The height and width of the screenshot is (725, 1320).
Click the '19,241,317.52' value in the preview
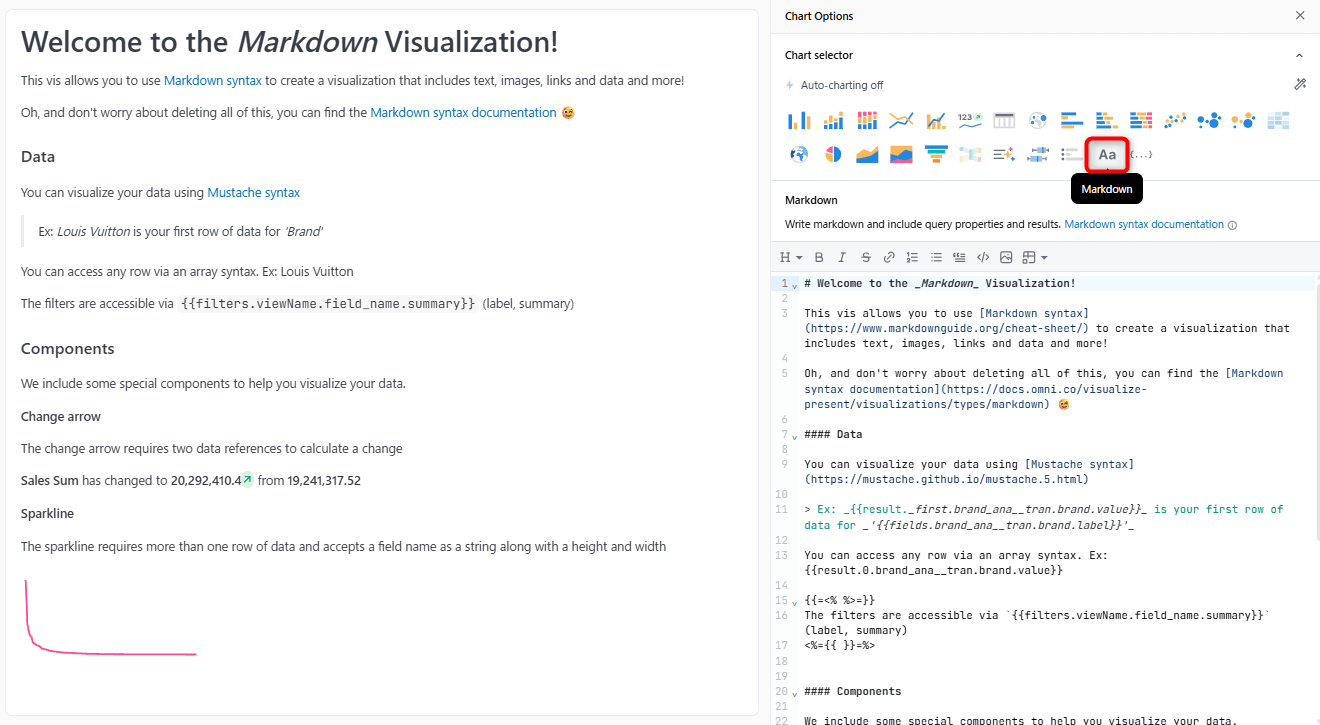(x=324, y=481)
